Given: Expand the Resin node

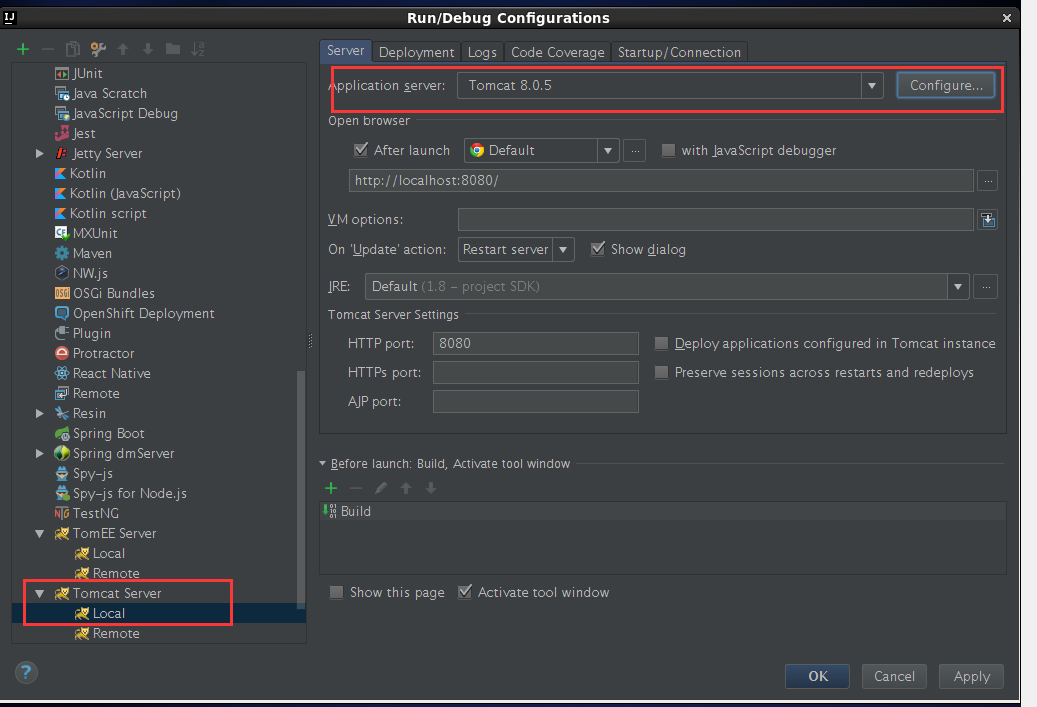Looking at the screenshot, I should 40,413.
